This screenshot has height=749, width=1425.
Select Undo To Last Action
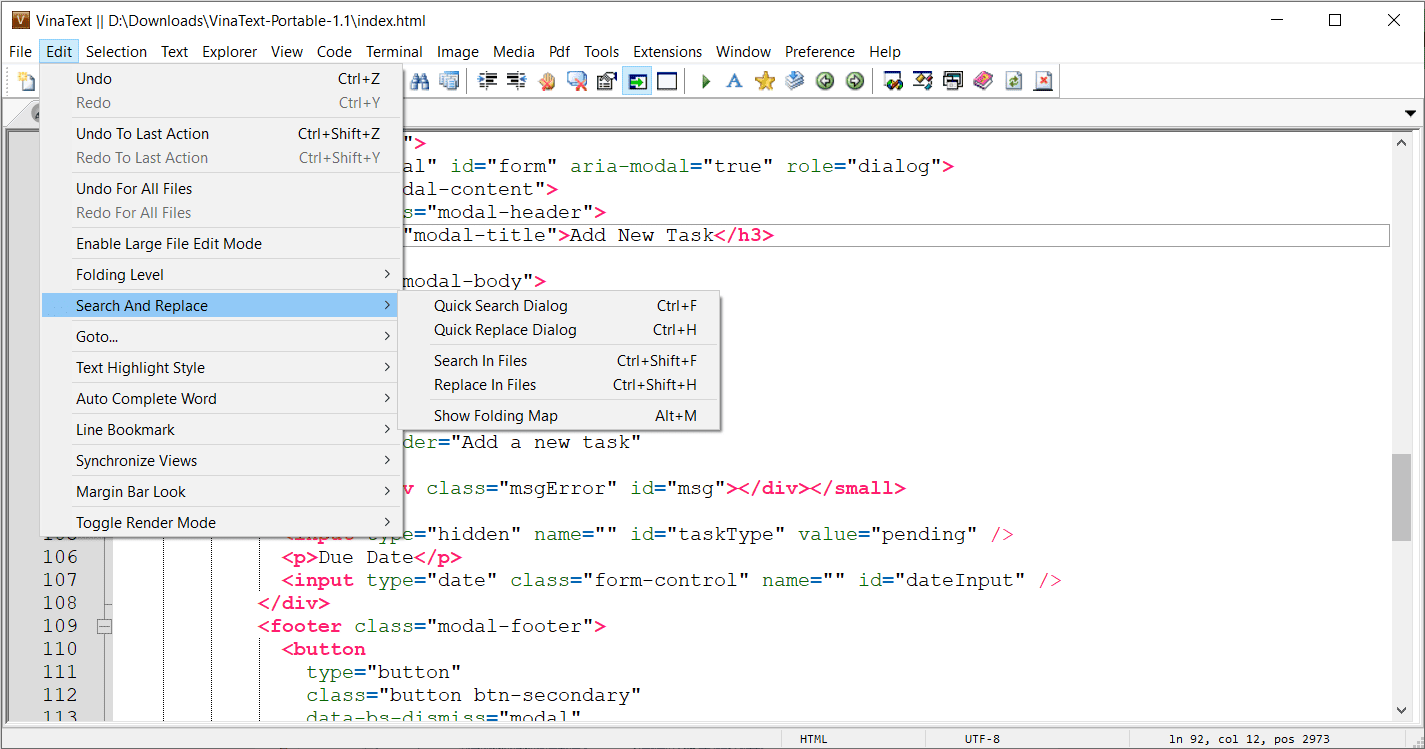pyautogui.click(x=221, y=133)
